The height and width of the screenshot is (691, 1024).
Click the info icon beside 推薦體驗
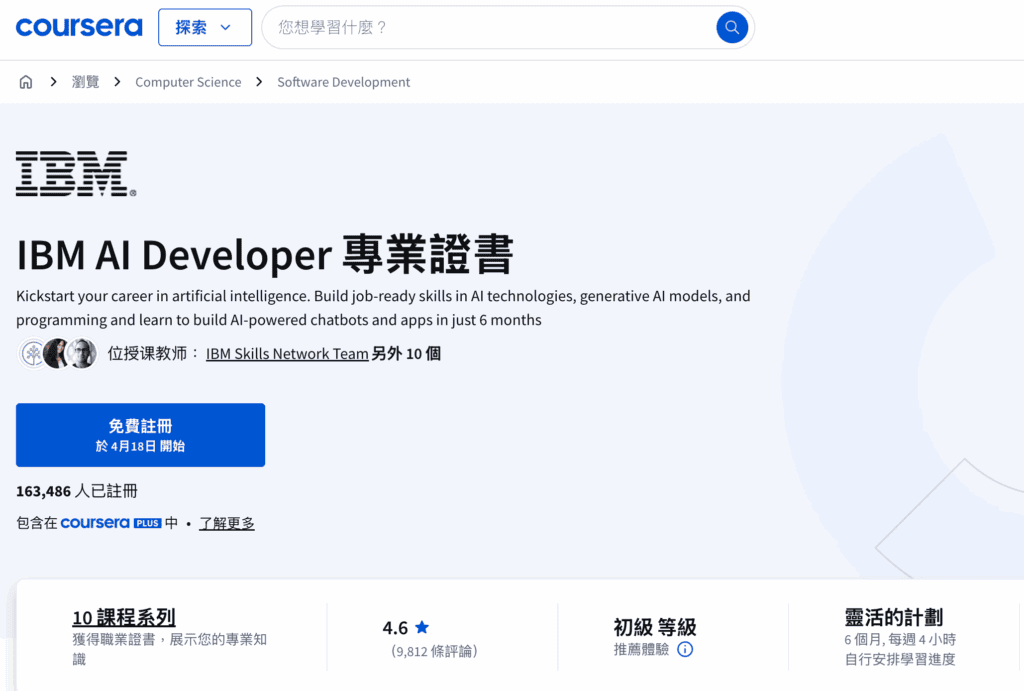point(685,649)
